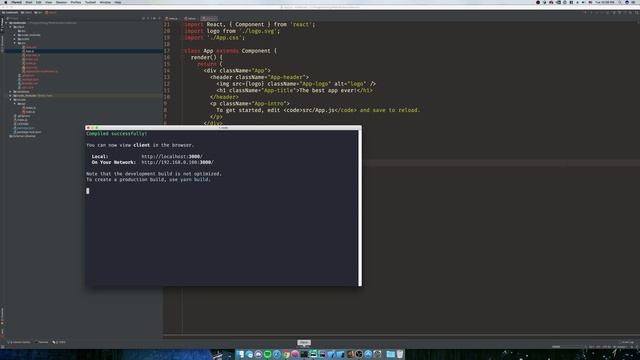640x360 pixels.
Task: Open the blue folder stack in Dock
Action: (x=390, y=354)
